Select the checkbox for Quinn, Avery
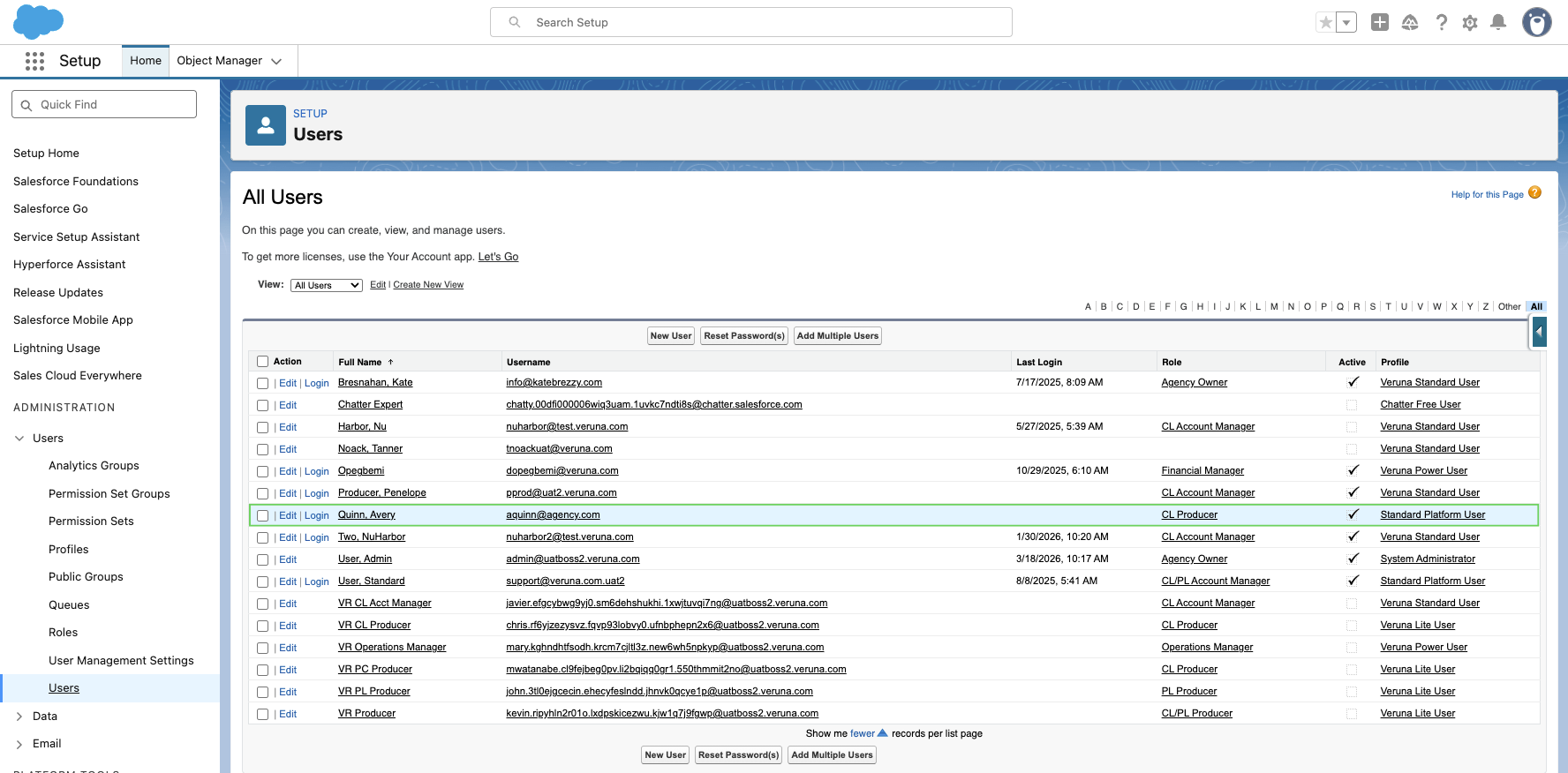 click(x=262, y=515)
